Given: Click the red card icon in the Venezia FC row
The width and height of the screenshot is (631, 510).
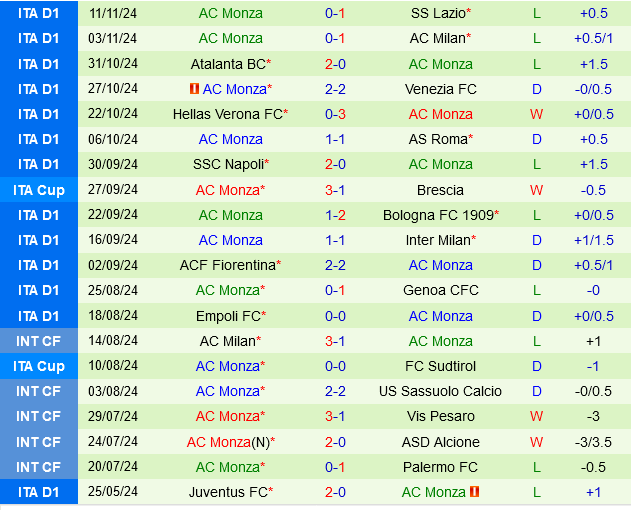Looking at the screenshot, I should pos(194,89).
